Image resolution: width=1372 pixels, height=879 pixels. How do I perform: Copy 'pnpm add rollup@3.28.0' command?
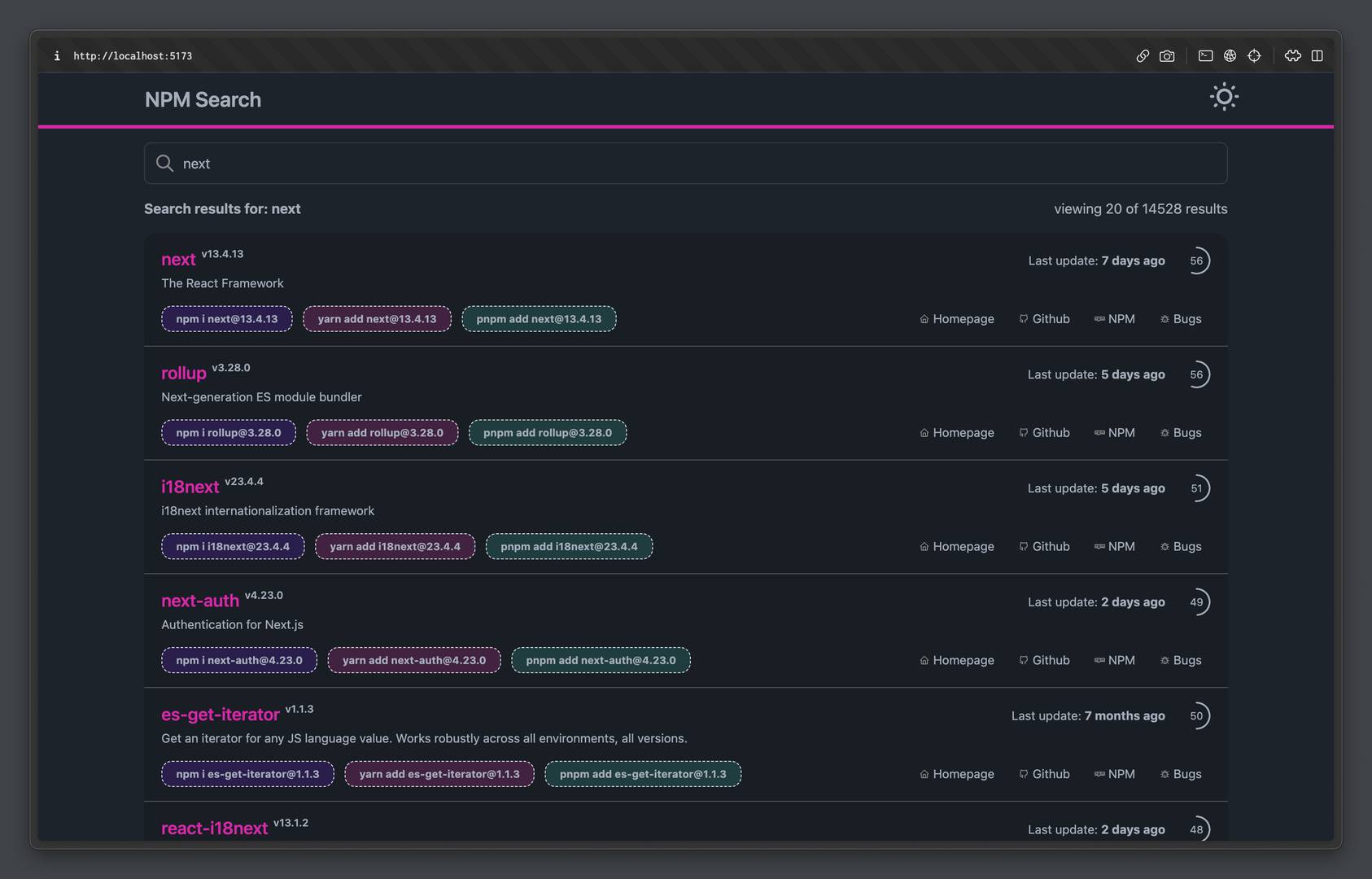[548, 433]
